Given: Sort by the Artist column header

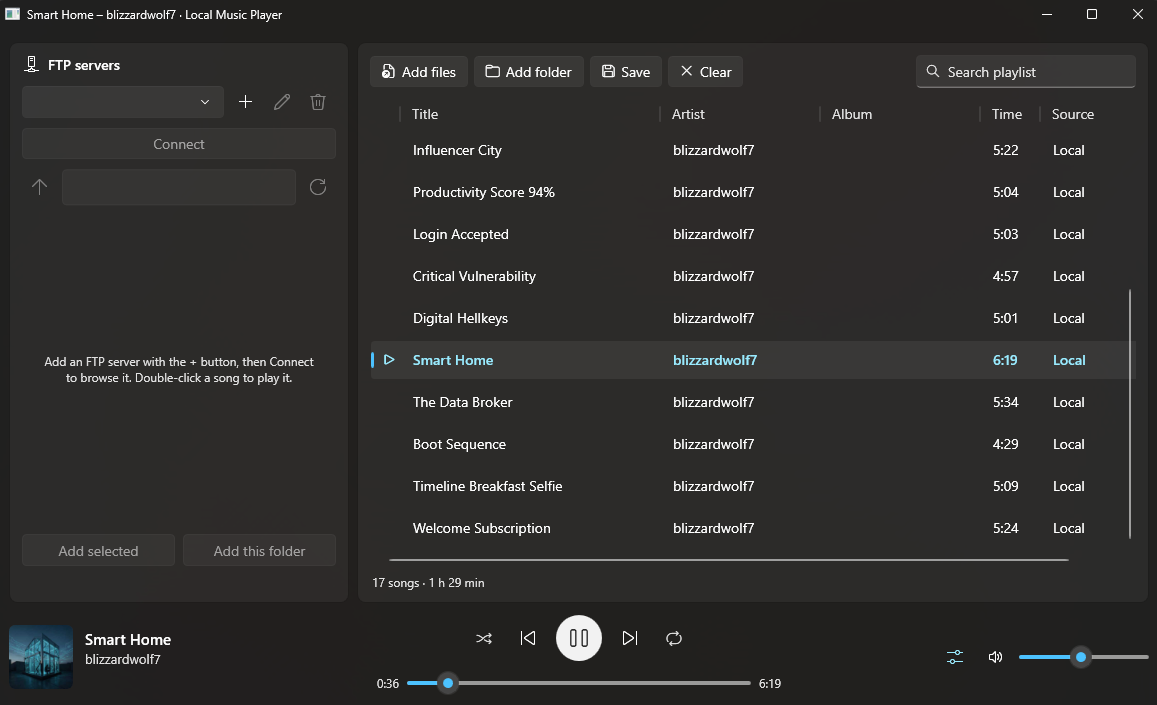Looking at the screenshot, I should tap(688, 114).
